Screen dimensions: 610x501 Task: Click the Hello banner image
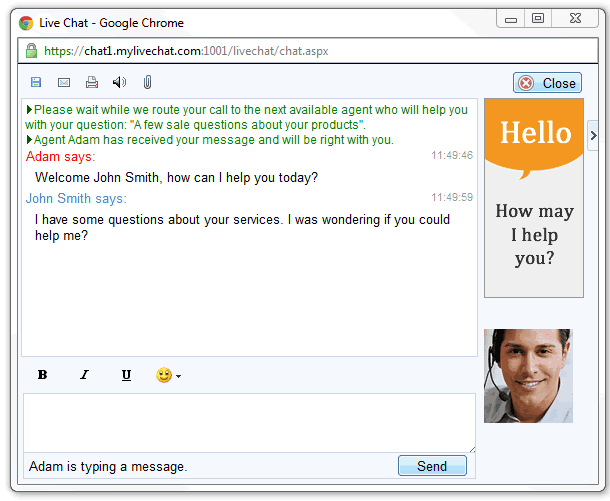[533, 197]
